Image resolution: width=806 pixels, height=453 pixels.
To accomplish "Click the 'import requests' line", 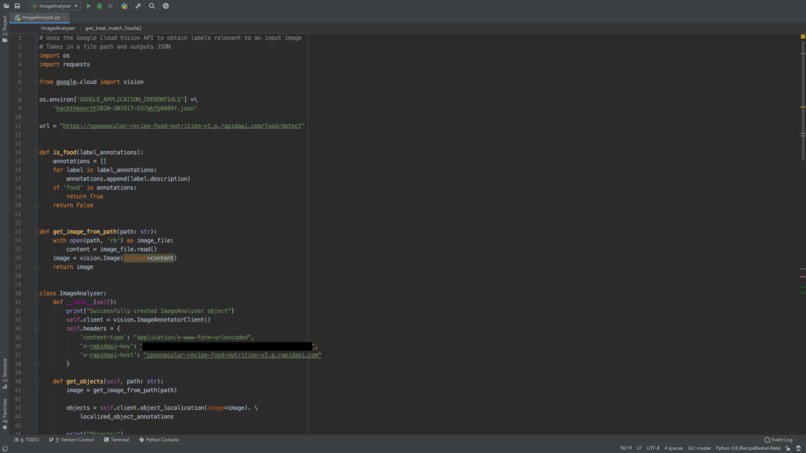I will pyautogui.click(x=65, y=64).
